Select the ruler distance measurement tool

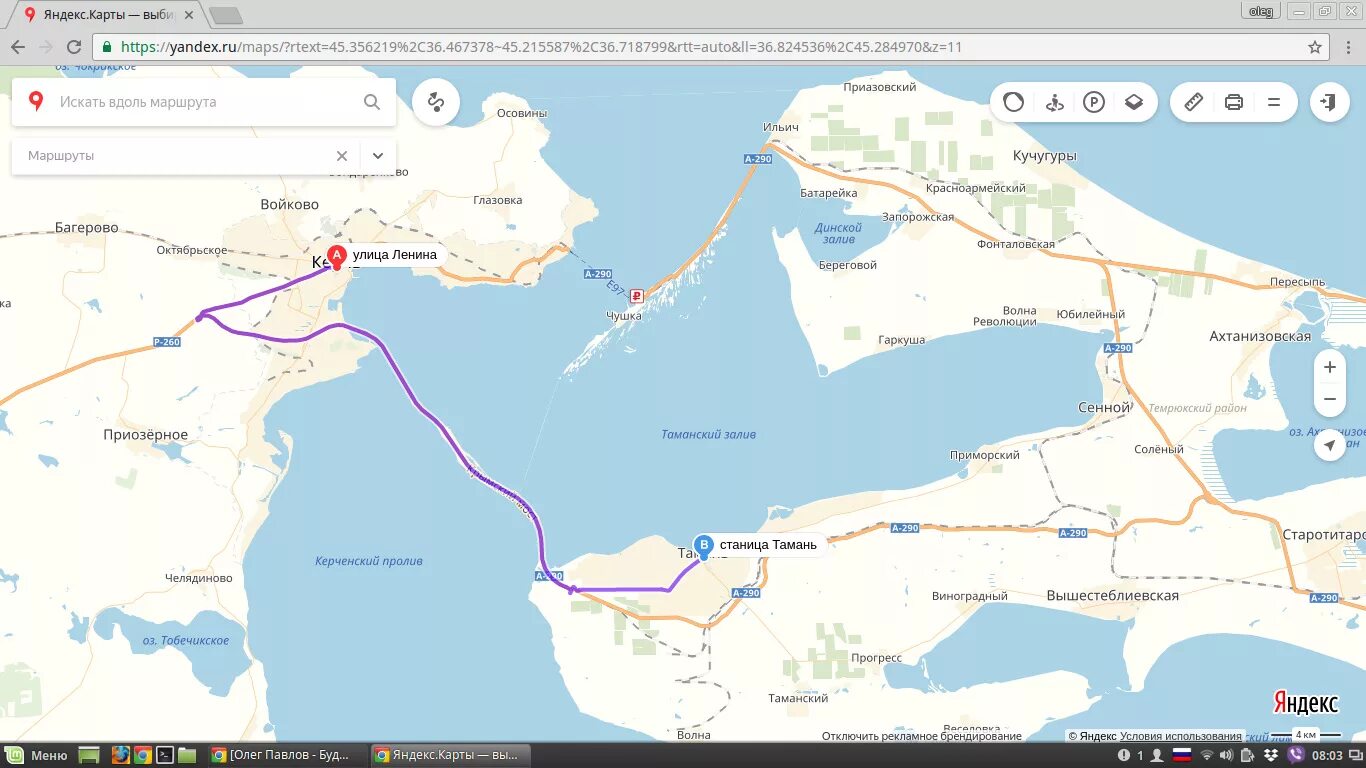1193,102
